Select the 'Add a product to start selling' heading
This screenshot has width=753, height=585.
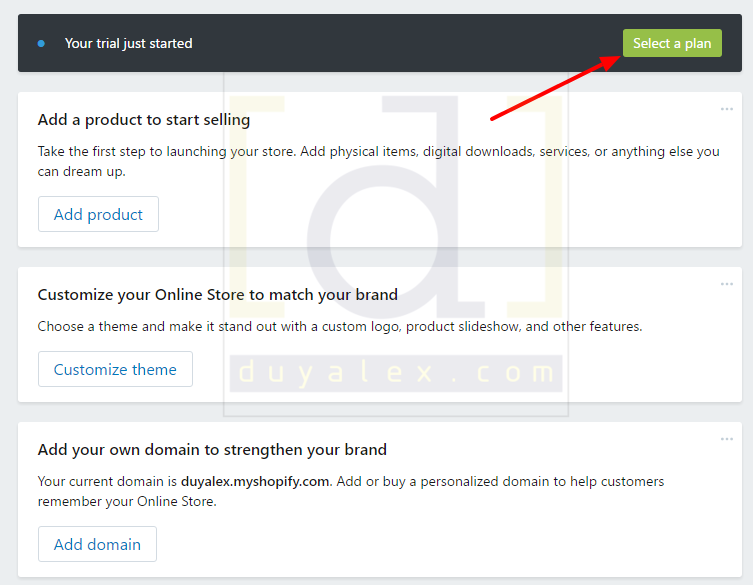pos(144,120)
